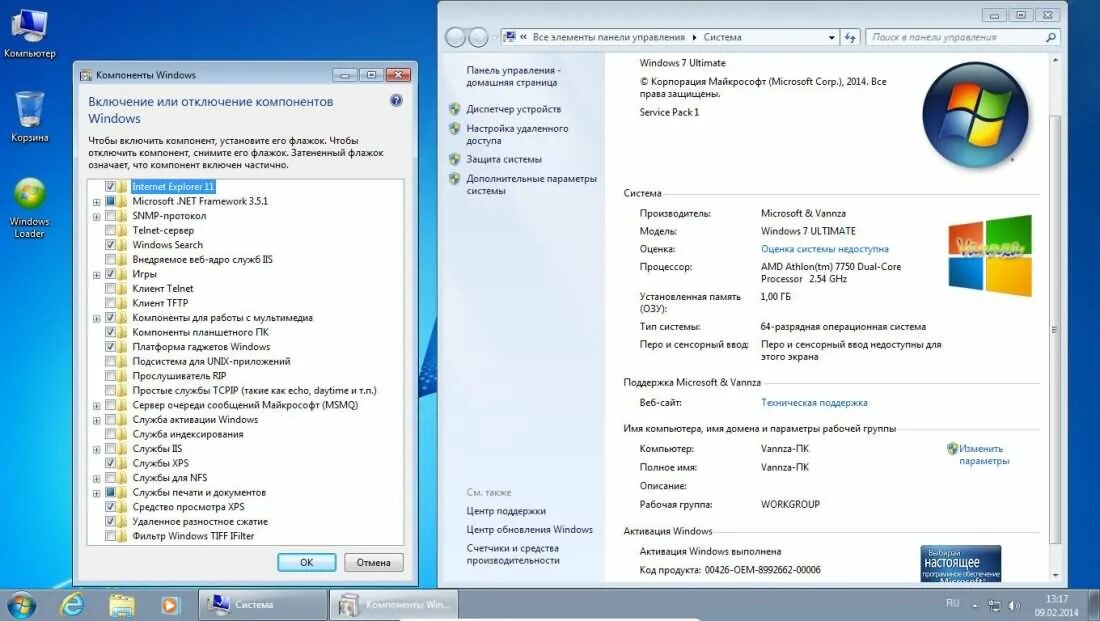Open Центр обновления Windows link
This screenshot has width=1100, height=621.
click(x=529, y=530)
